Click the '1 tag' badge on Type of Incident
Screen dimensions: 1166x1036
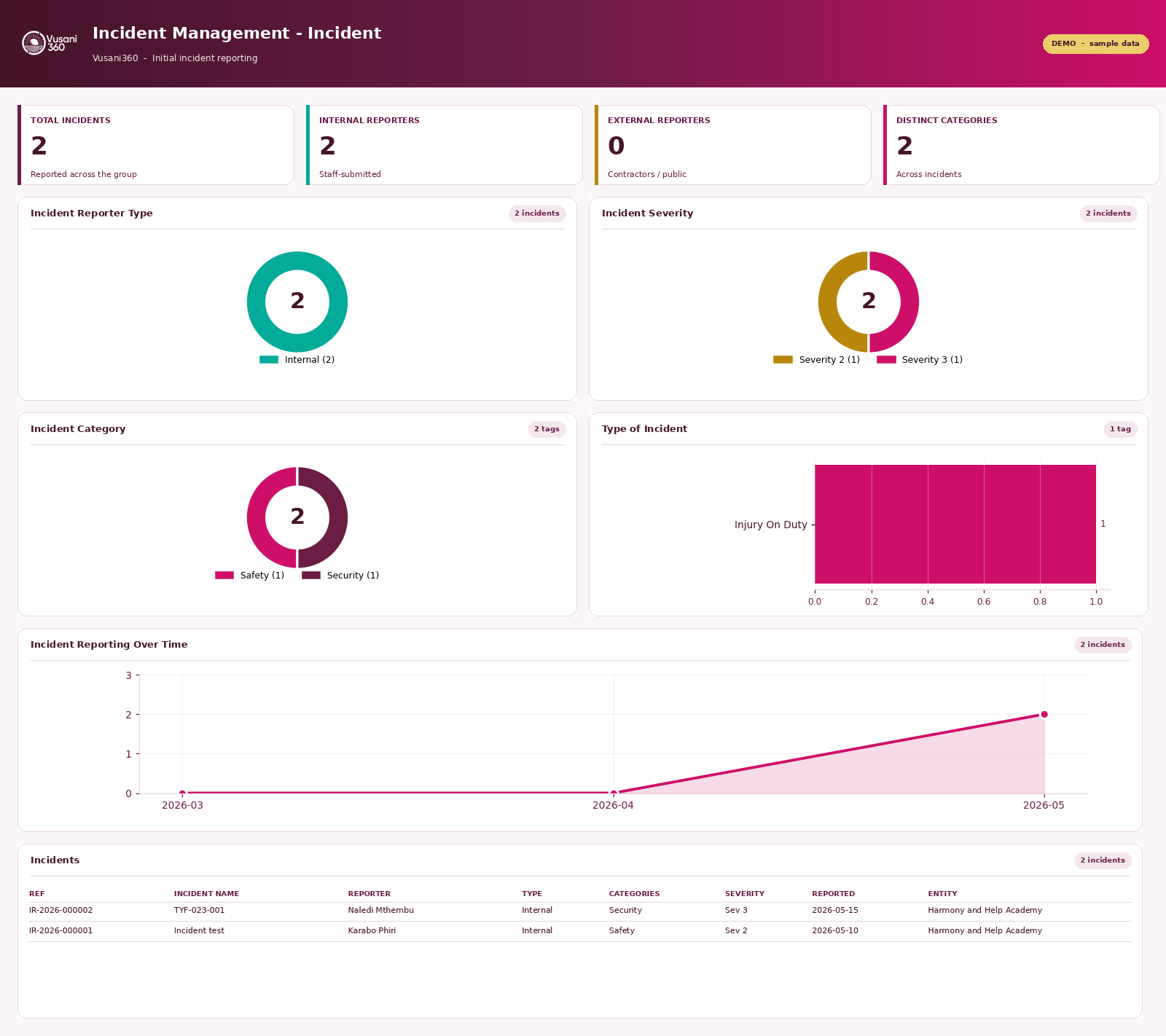tap(1120, 429)
